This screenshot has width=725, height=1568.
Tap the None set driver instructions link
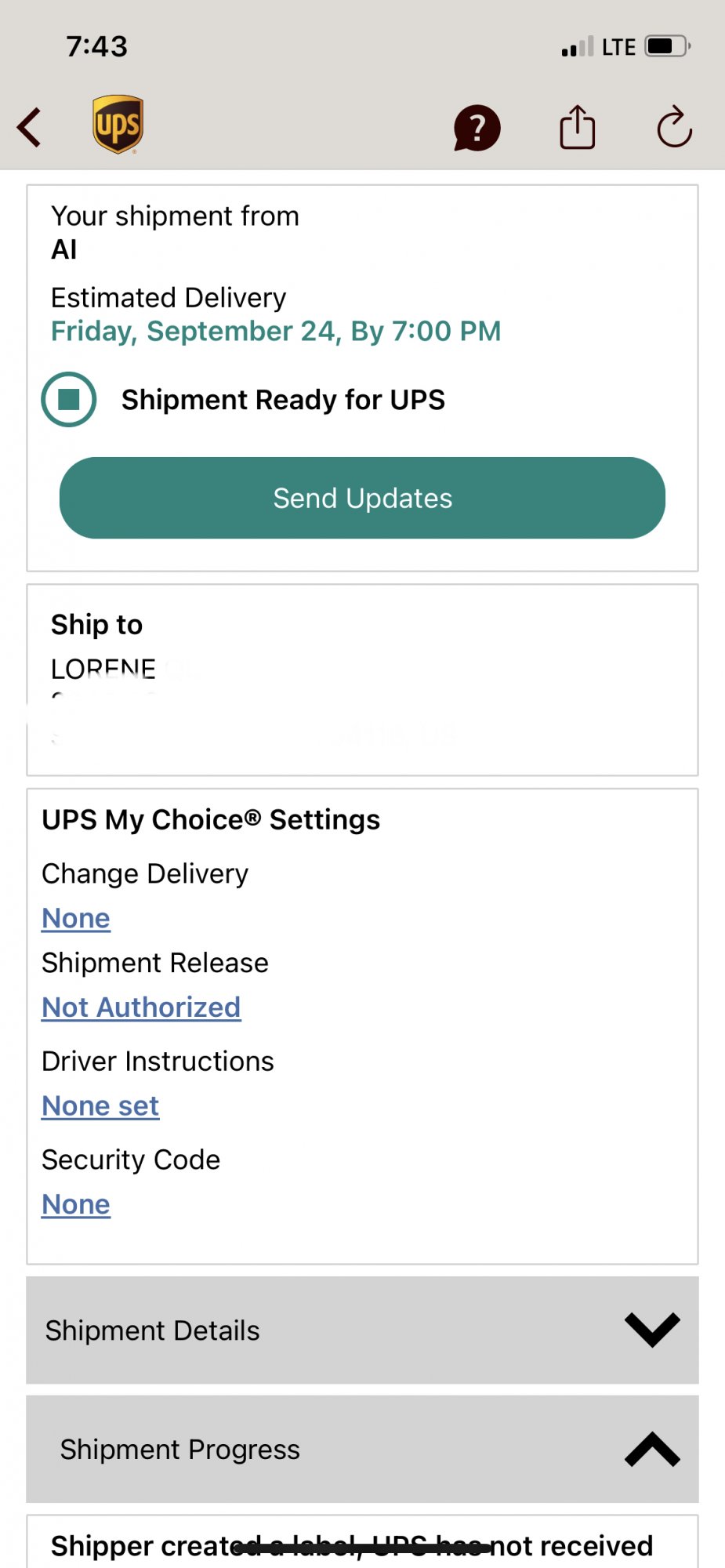coord(100,1106)
